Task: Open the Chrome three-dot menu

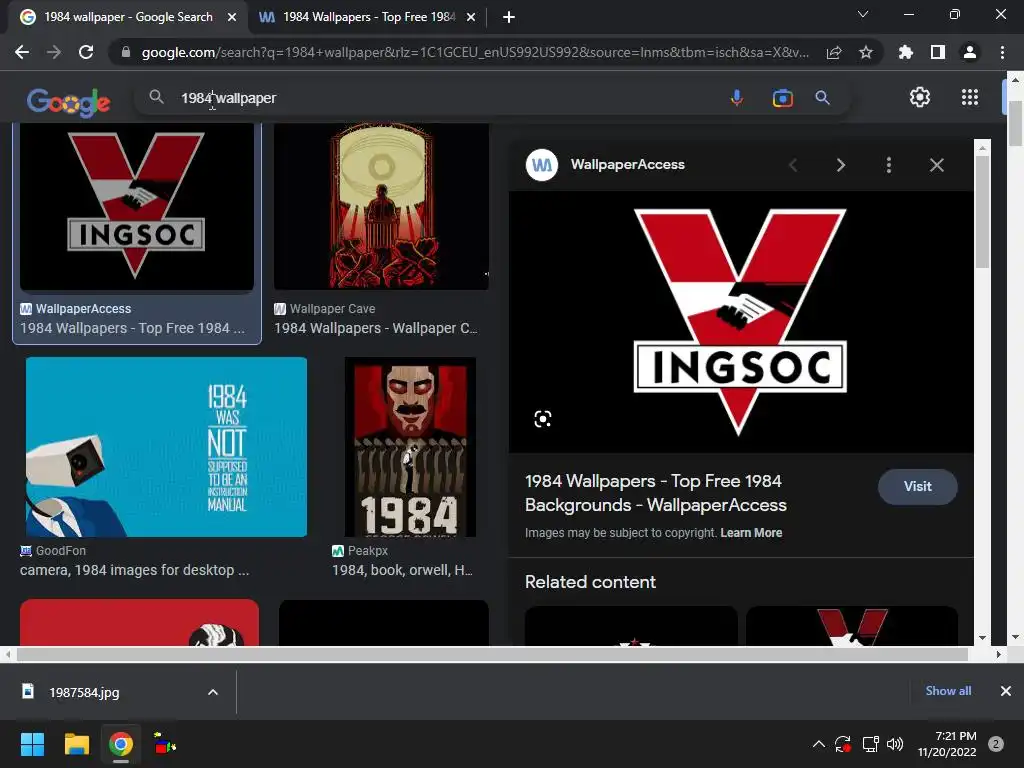Action: pos(1002,52)
